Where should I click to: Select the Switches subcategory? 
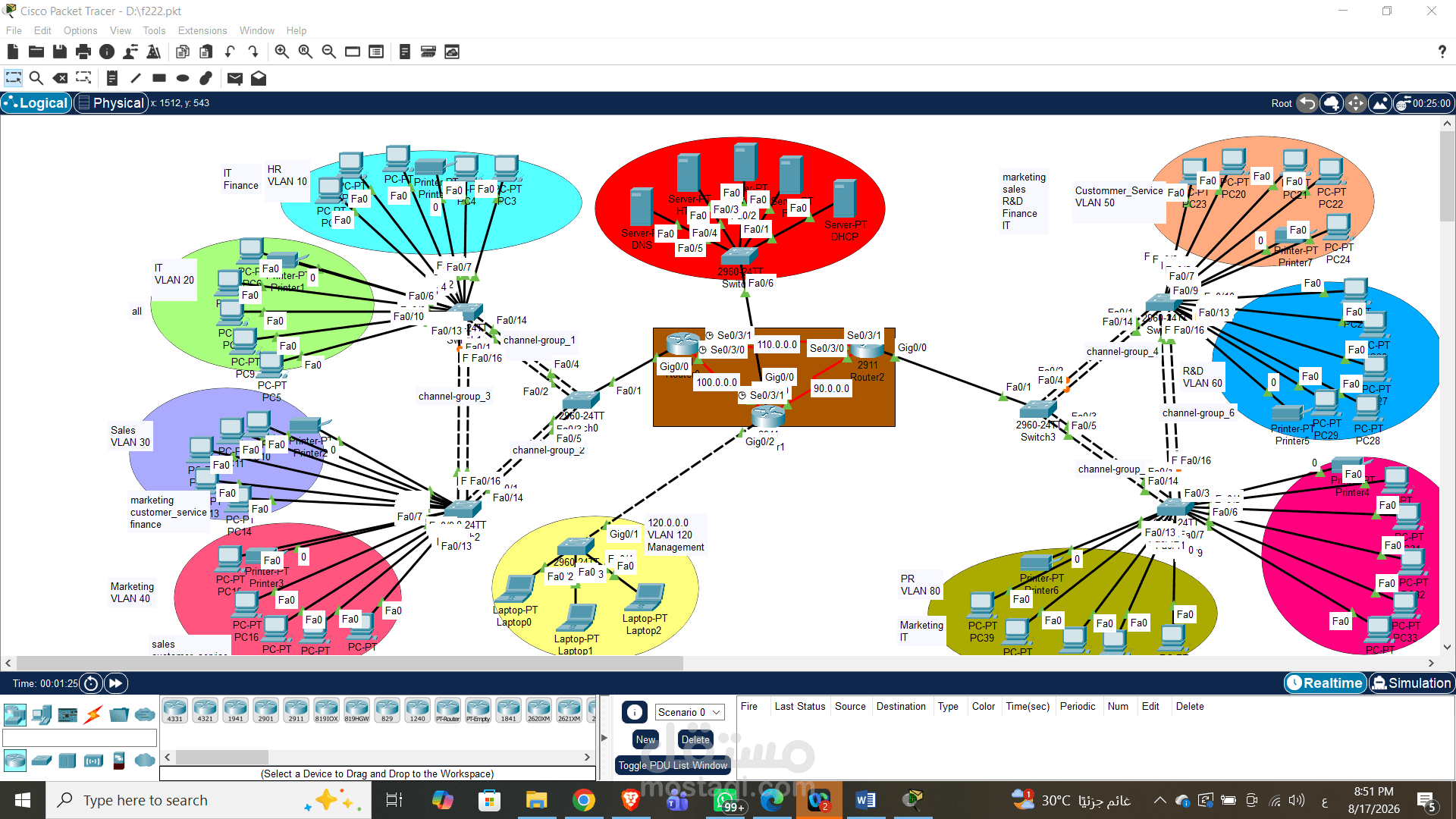(x=42, y=760)
